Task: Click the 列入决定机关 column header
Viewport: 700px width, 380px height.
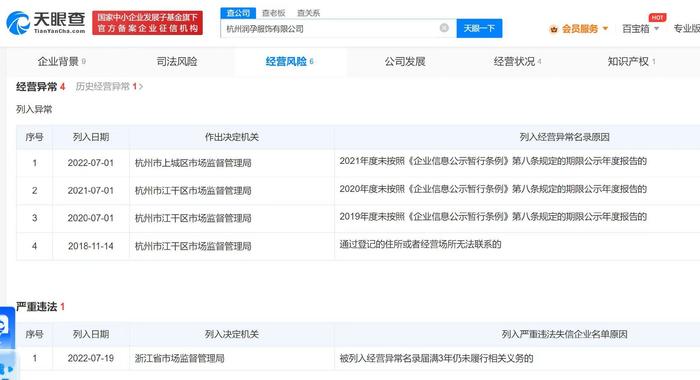Action: [x=232, y=334]
